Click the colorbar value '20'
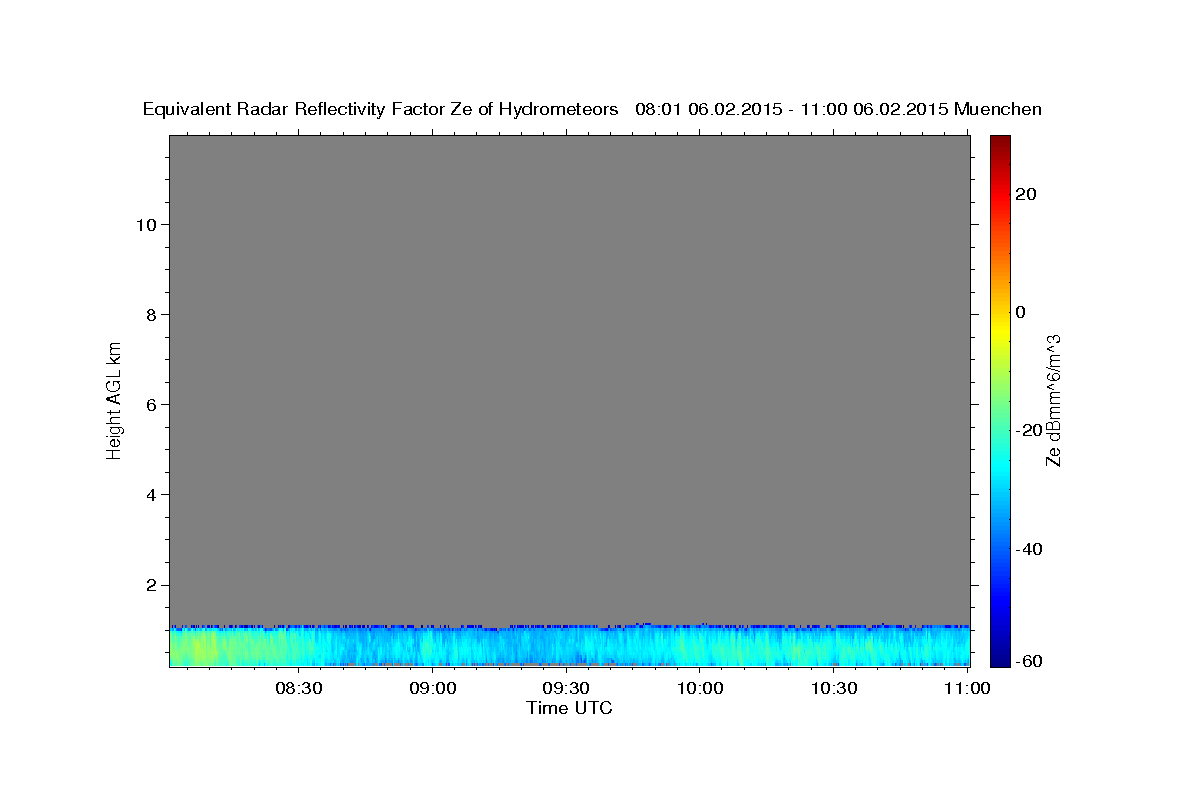 (1025, 194)
